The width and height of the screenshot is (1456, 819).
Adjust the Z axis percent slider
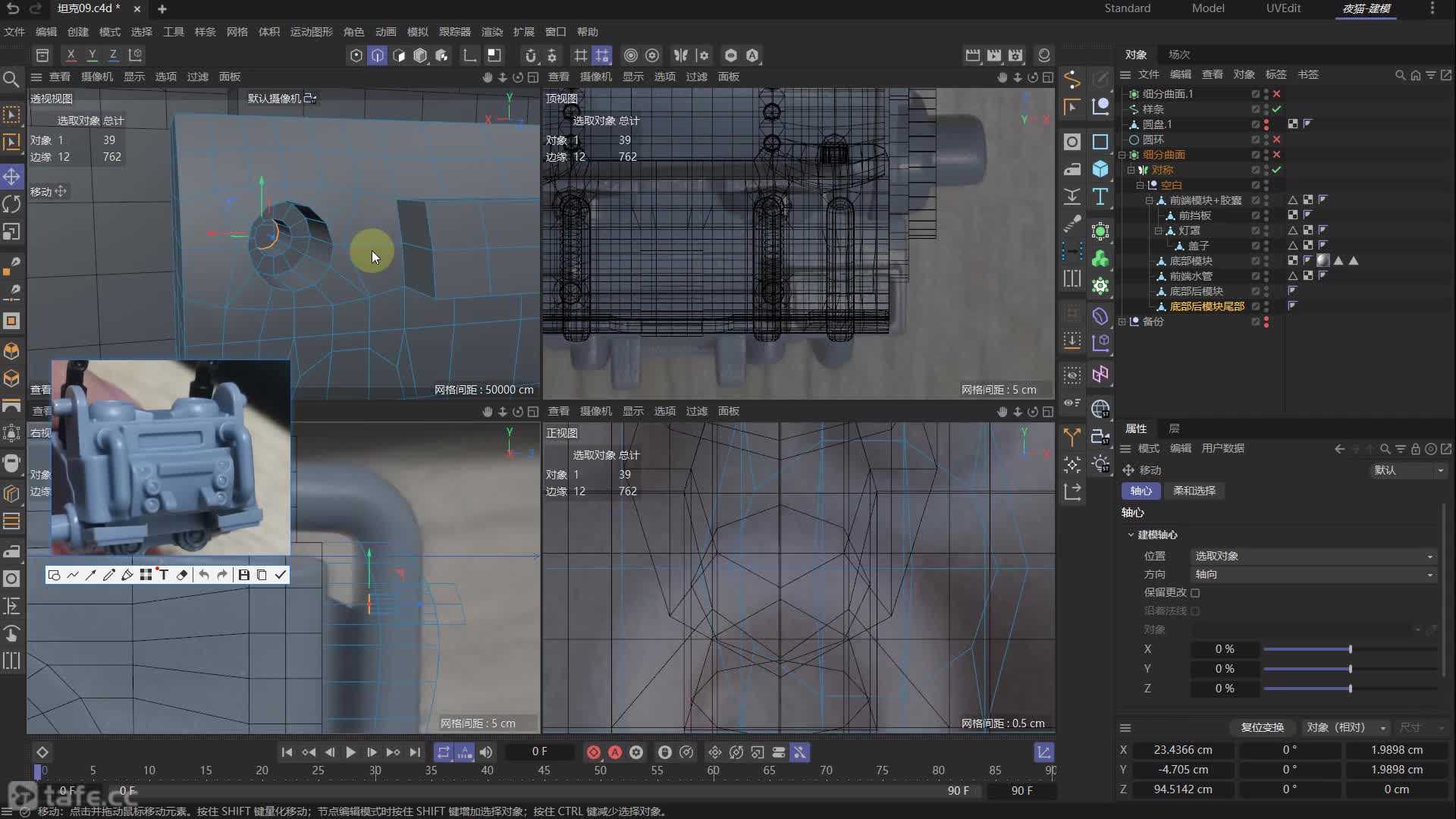(1350, 689)
